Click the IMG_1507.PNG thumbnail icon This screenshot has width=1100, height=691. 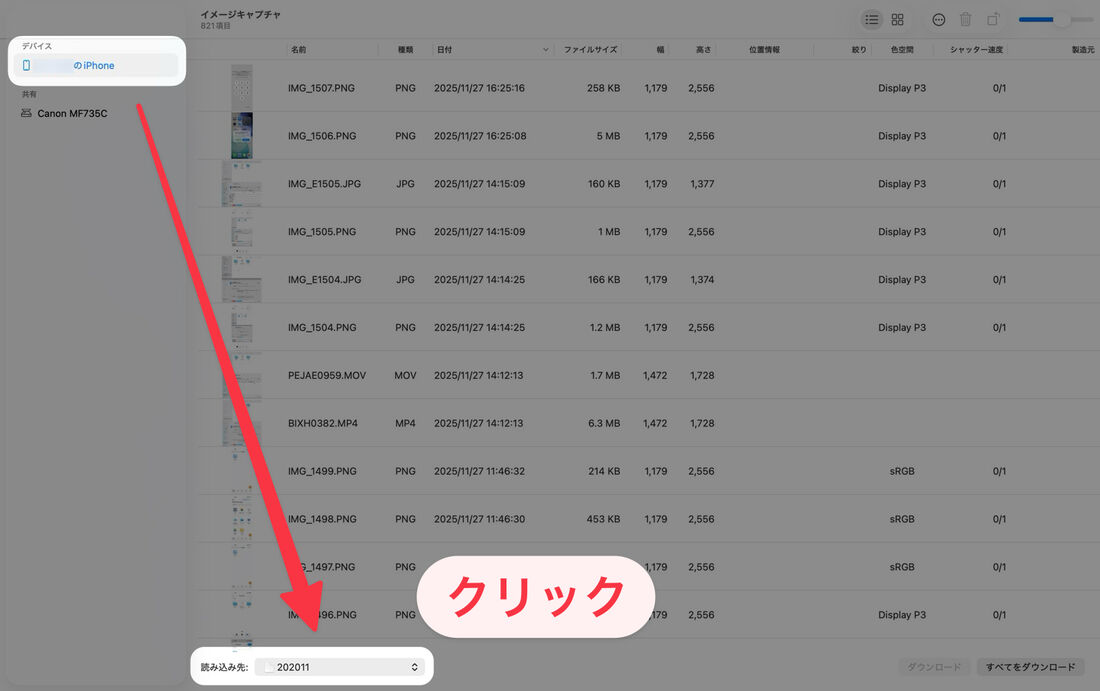tap(242, 87)
